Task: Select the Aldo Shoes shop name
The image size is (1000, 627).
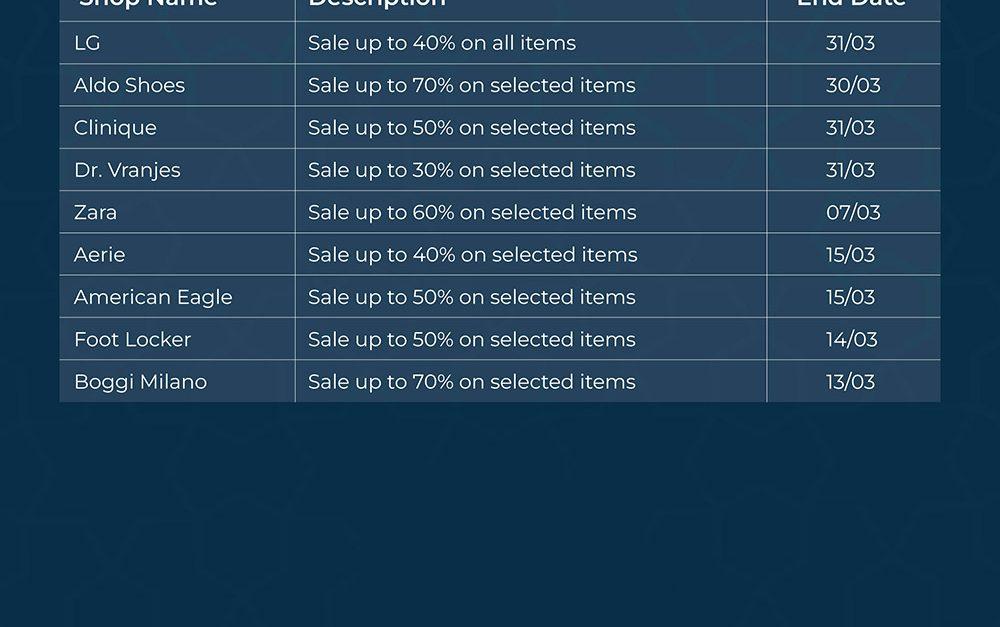Action: (x=129, y=85)
